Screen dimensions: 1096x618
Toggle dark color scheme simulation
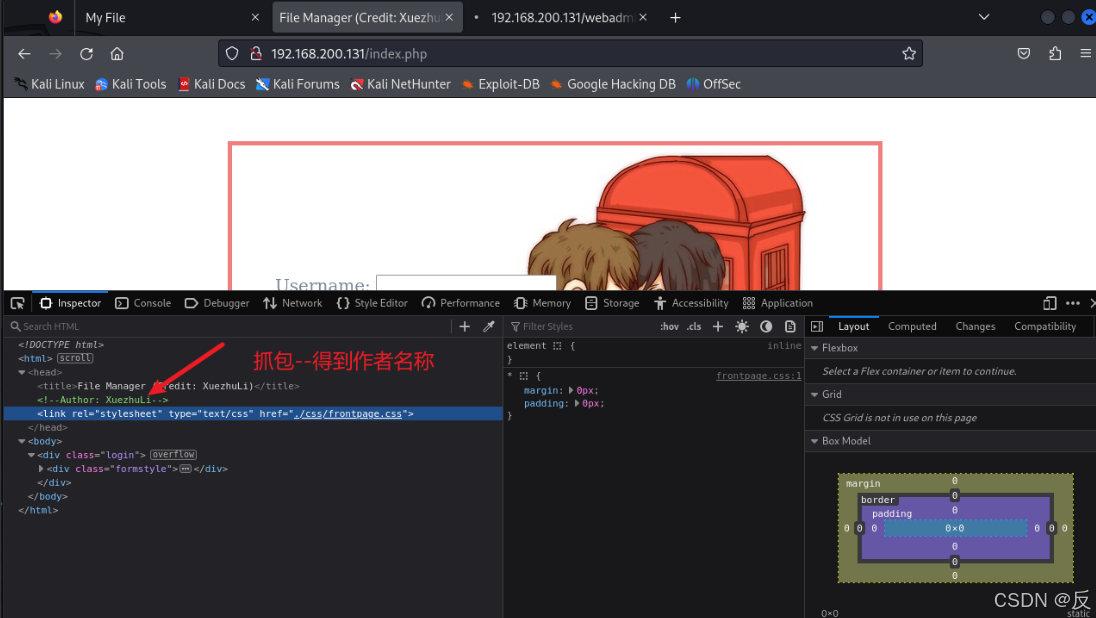[x=766, y=326]
